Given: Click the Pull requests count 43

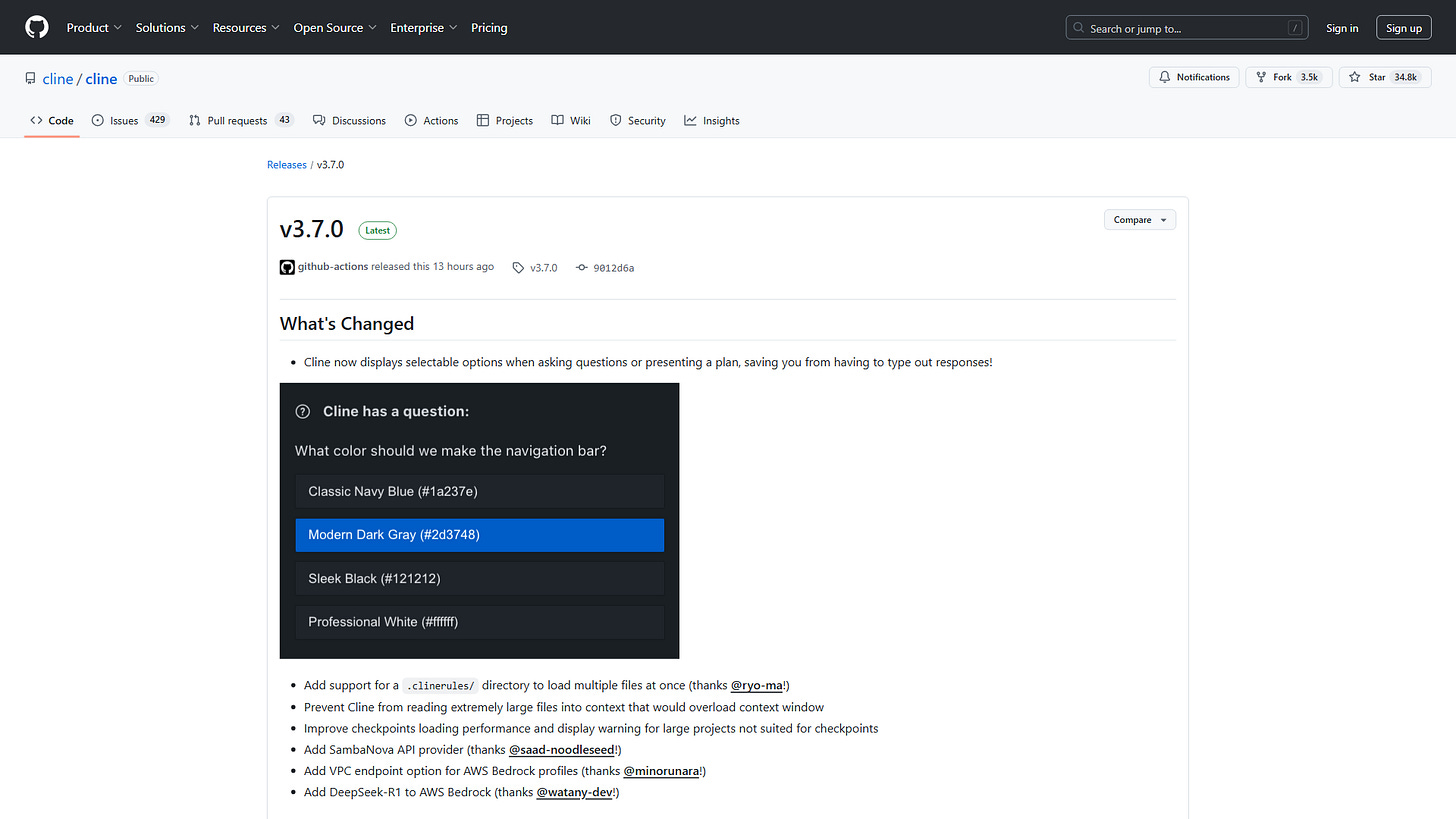Looking at the screenshot, I should click(x=284, y=120).
